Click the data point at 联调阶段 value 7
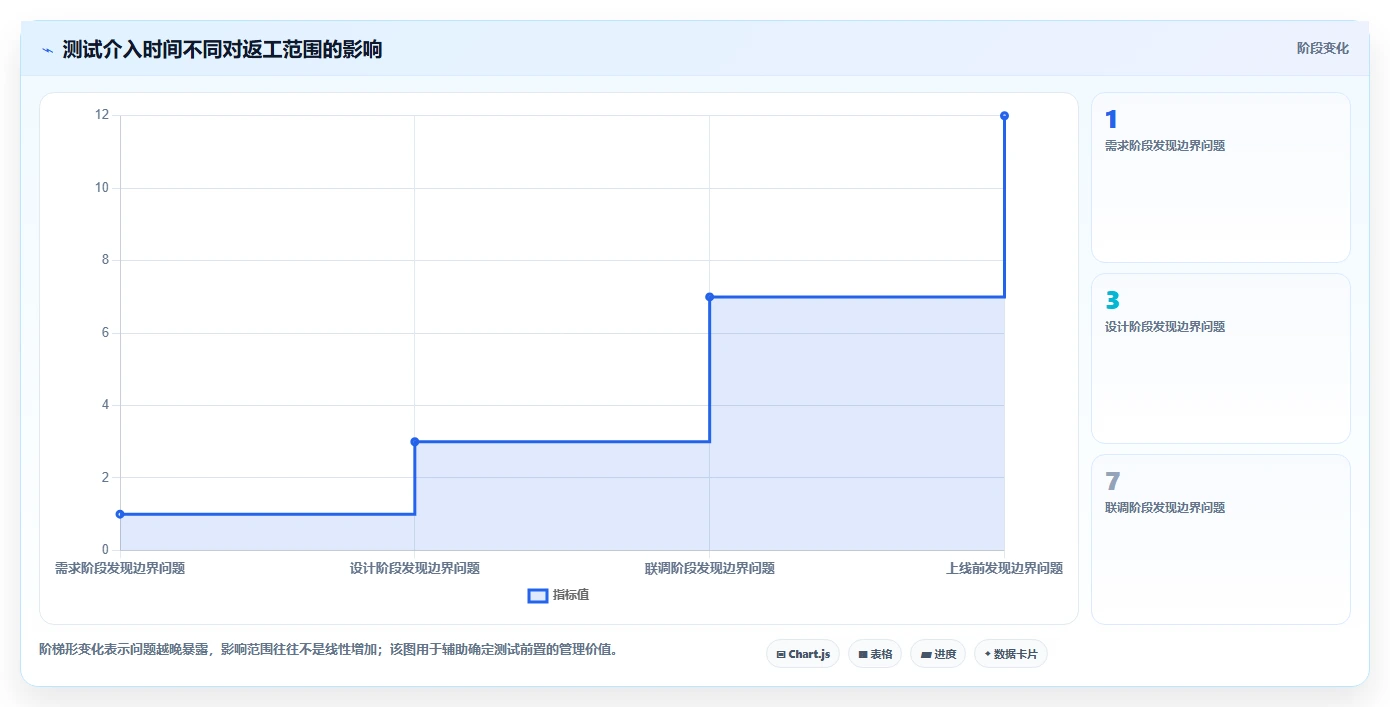This screenshot has height=707, width=1390. click(709, 297)
